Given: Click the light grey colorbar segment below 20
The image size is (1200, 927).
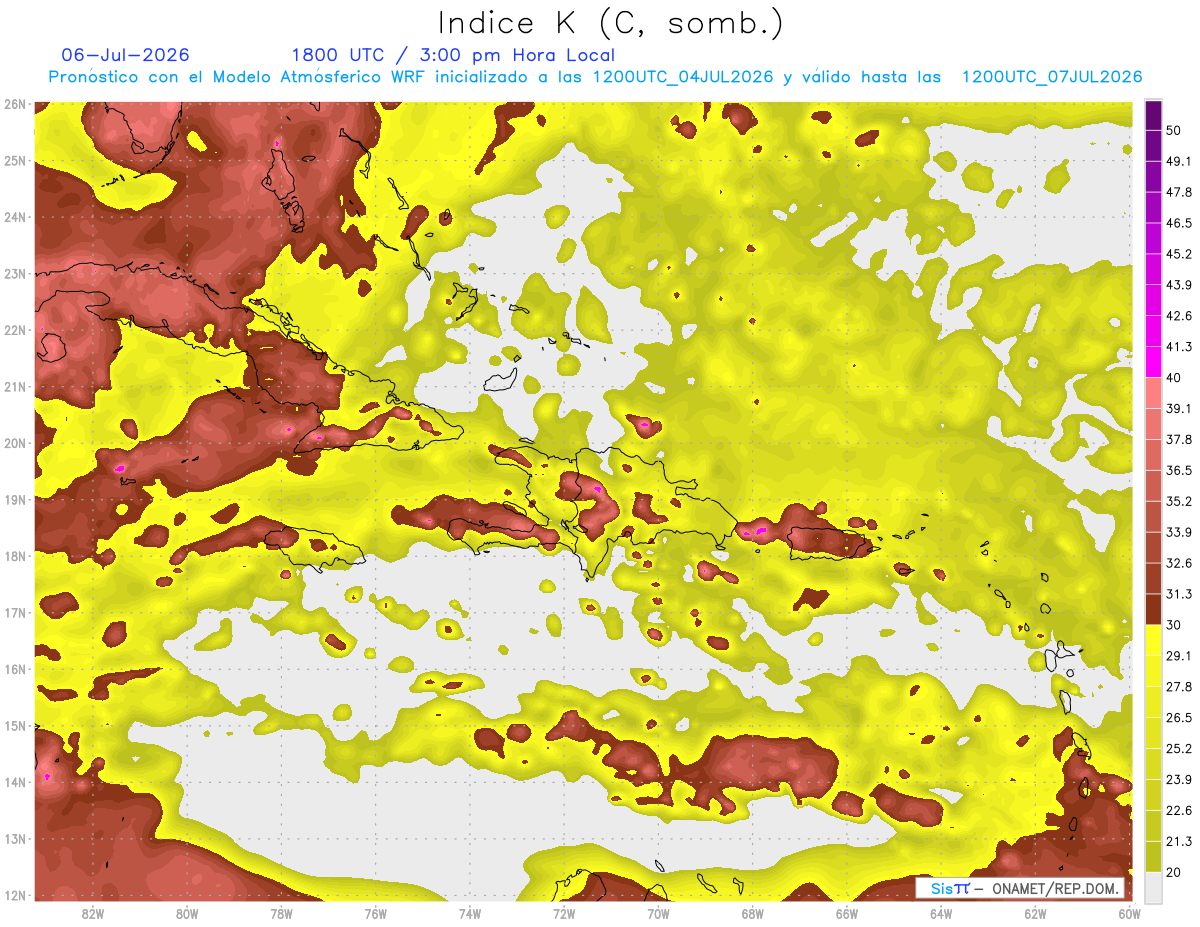Looking at the screenshot, I should 1153,886.
